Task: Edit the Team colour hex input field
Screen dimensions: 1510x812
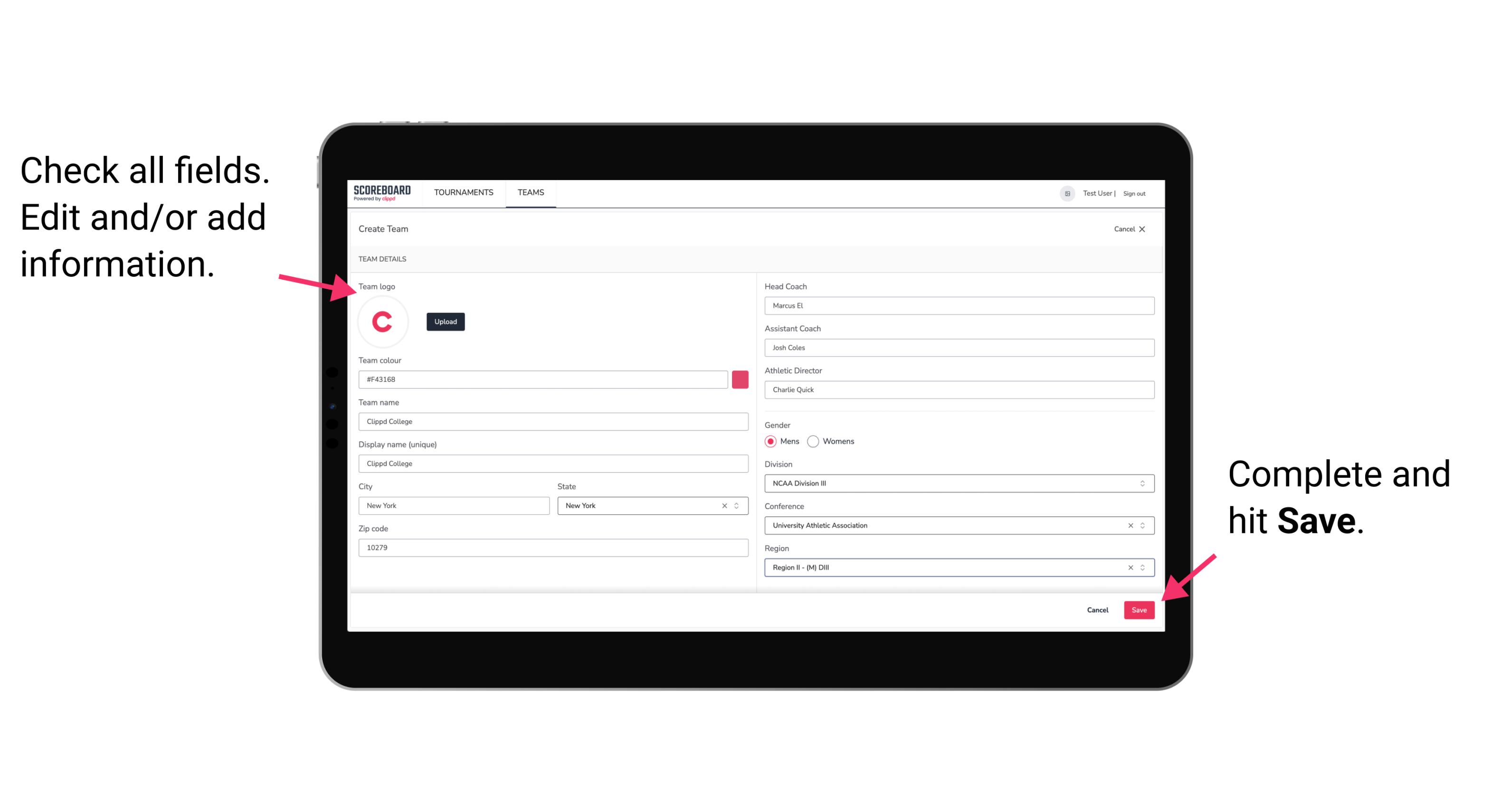Action: 543,378
